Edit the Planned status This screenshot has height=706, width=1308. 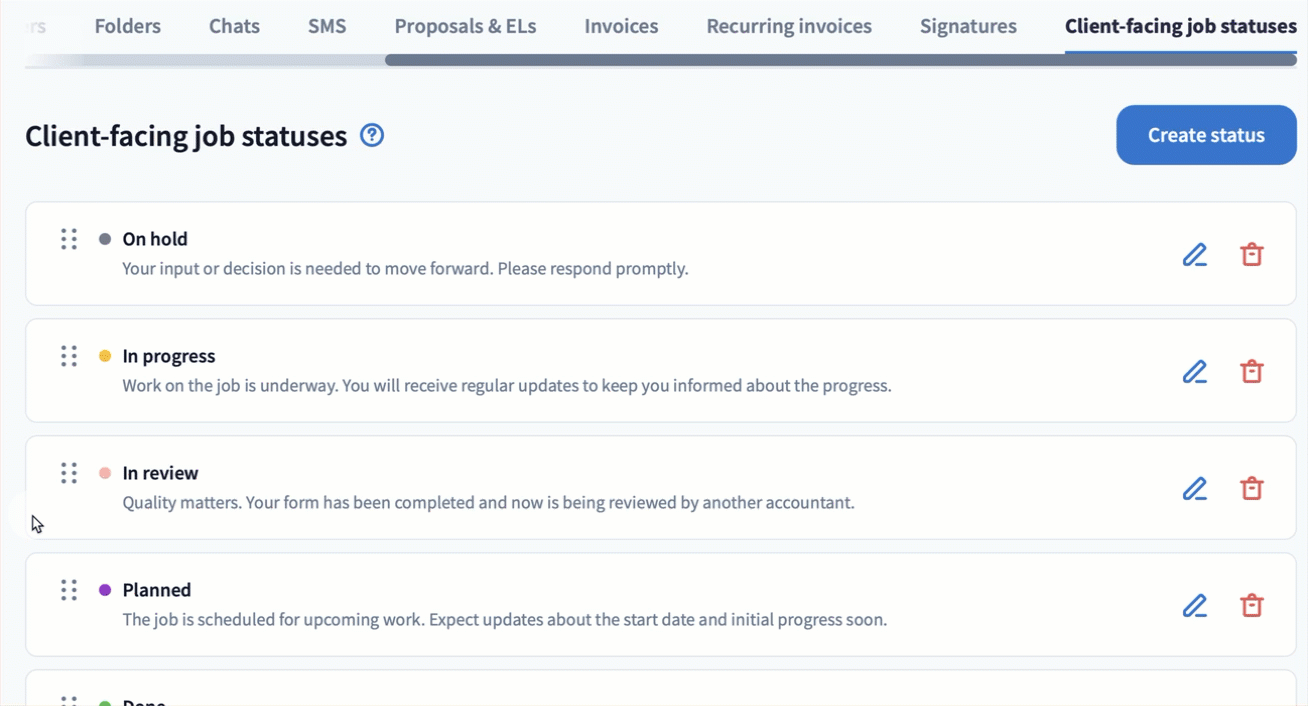pyautogui.click(x=1194, y=606)
